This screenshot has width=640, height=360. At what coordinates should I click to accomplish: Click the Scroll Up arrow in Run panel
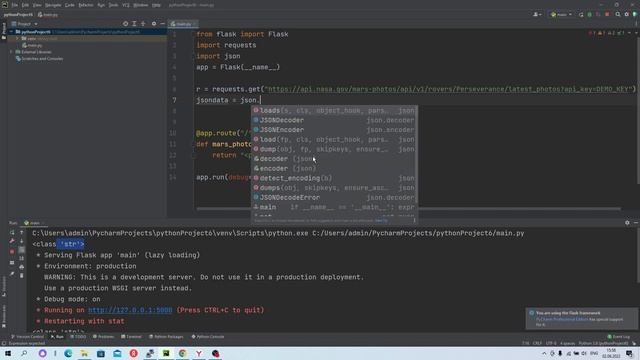[x=22, y=232]
